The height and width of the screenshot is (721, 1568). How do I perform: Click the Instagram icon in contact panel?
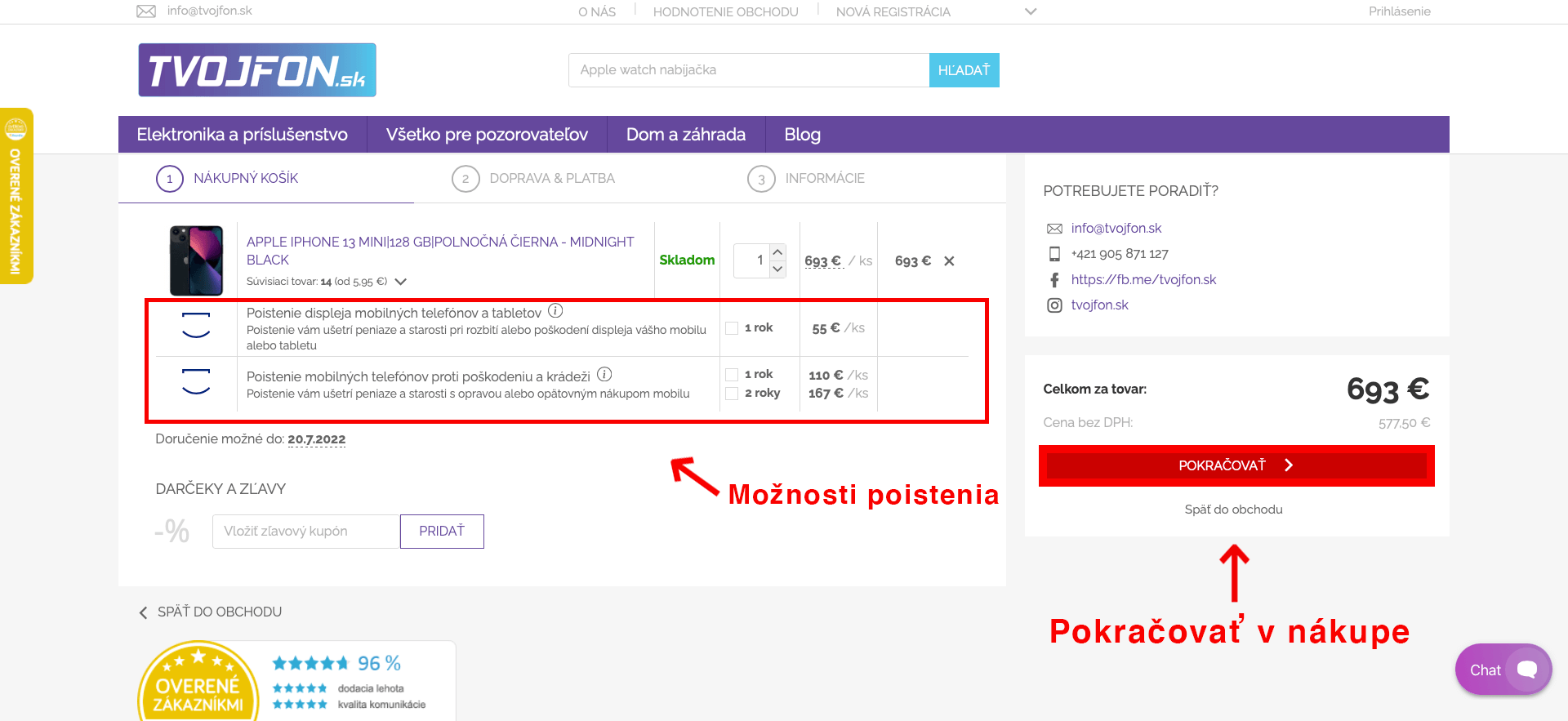[x=1054, y=305]
